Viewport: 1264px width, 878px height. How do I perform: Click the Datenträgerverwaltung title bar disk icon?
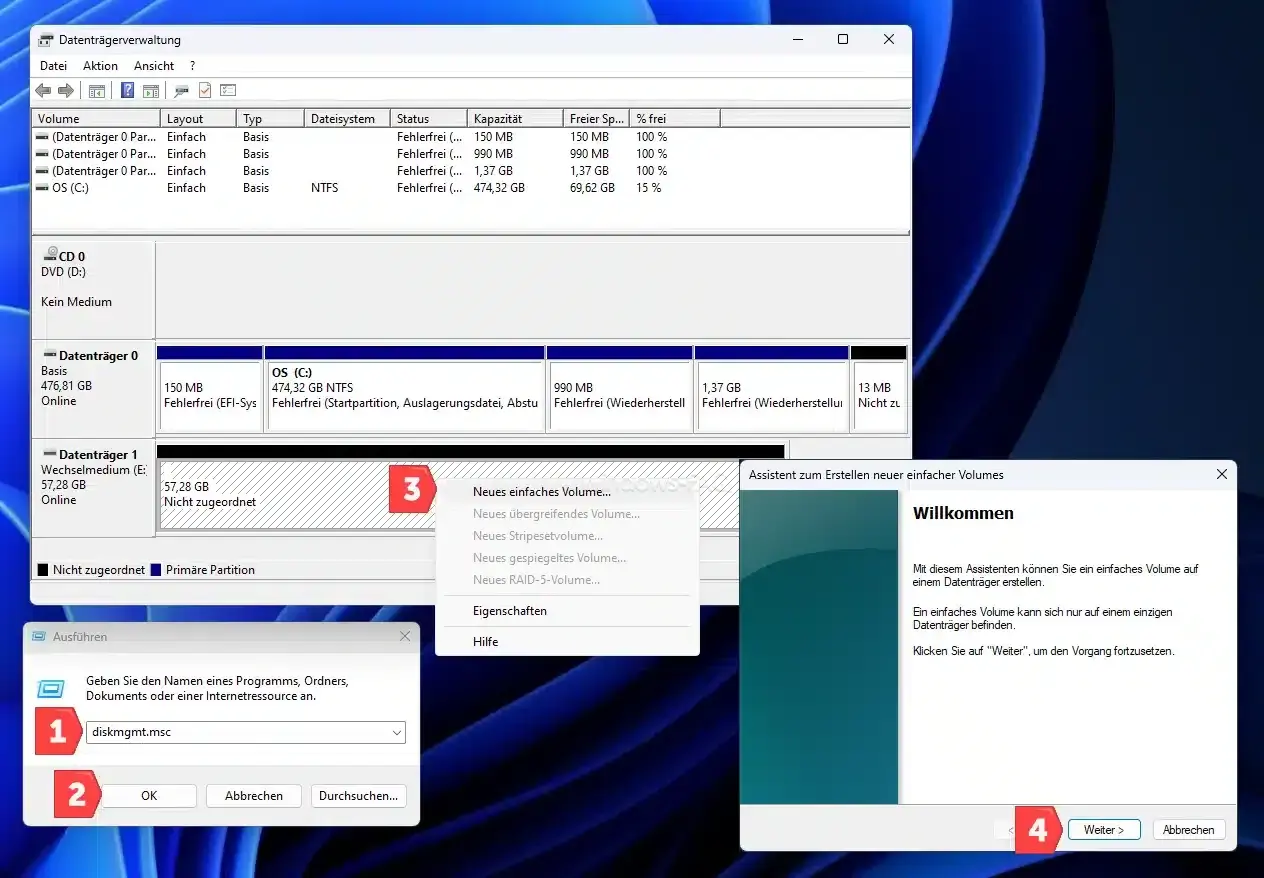coord(46,40)
